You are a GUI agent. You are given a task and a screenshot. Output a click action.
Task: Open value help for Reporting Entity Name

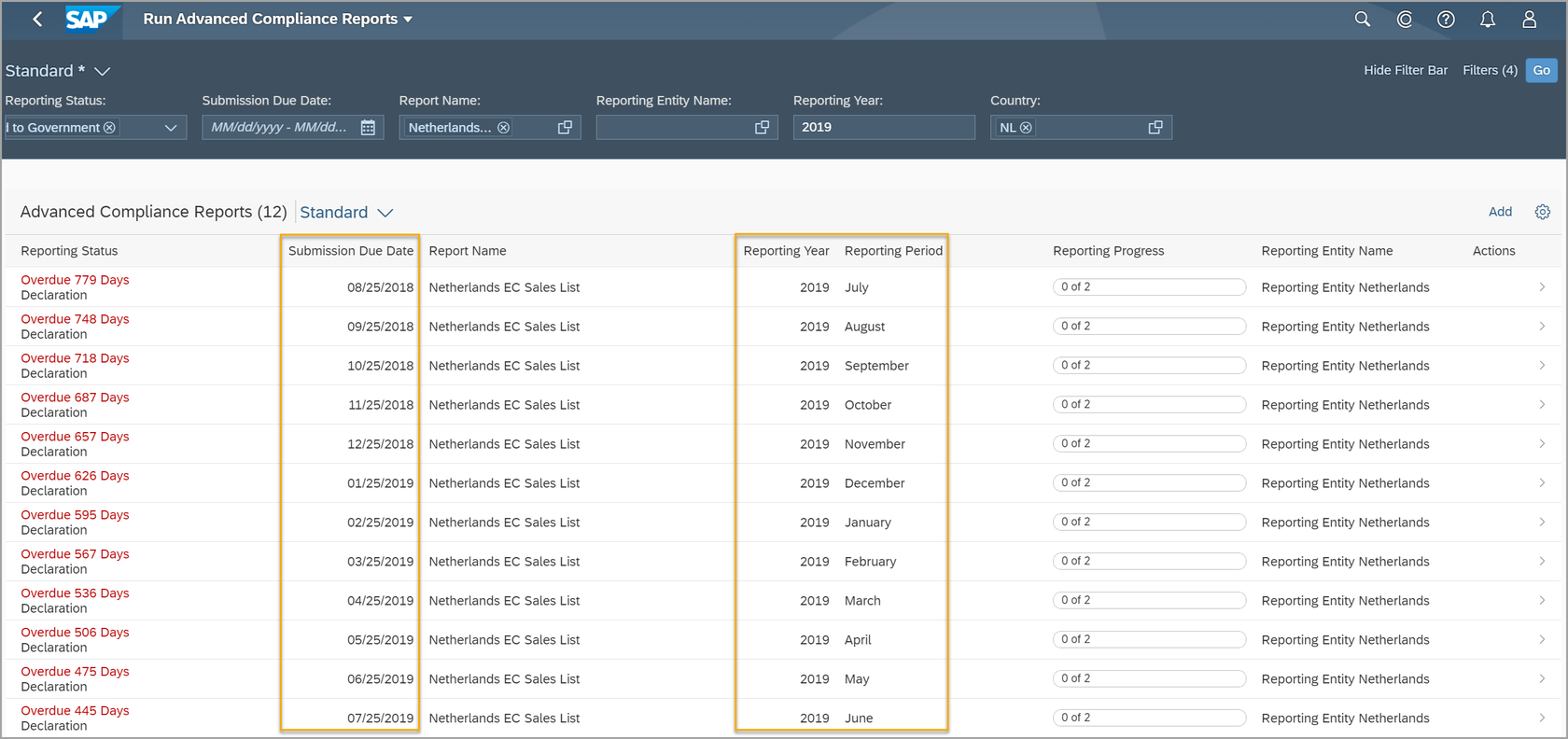tap(762, 128)
